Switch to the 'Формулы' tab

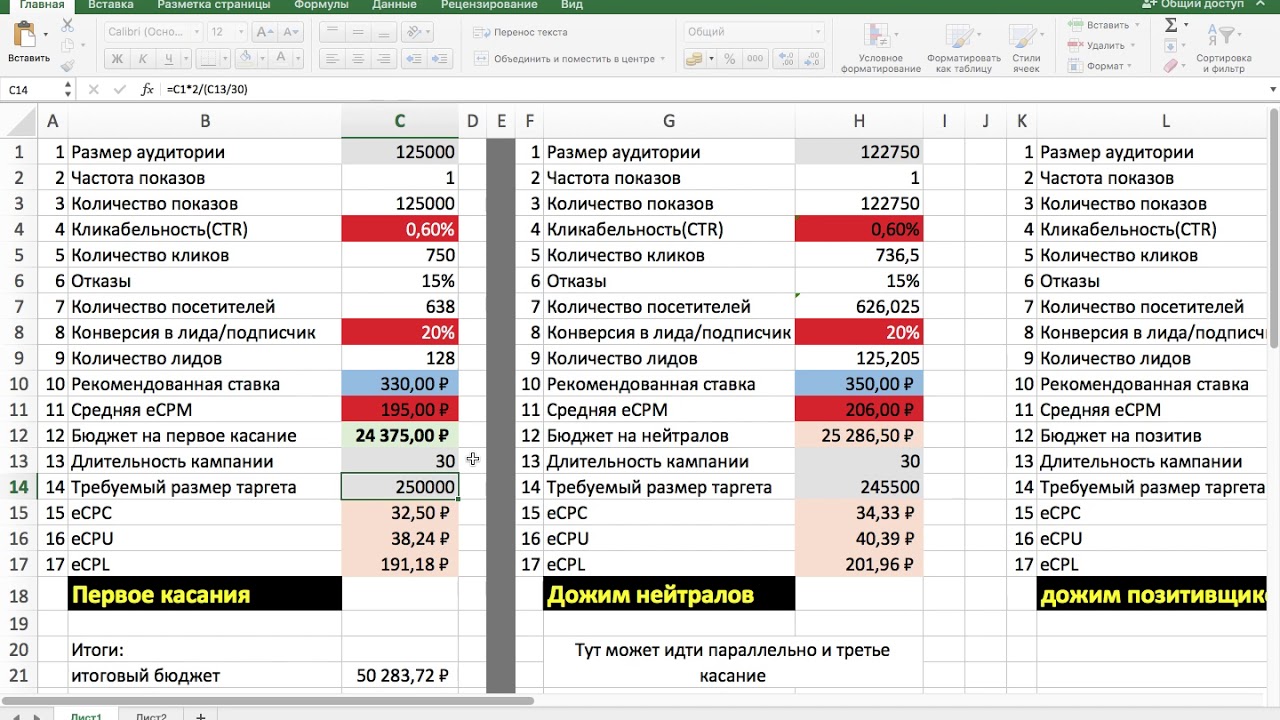click(321, 5)
